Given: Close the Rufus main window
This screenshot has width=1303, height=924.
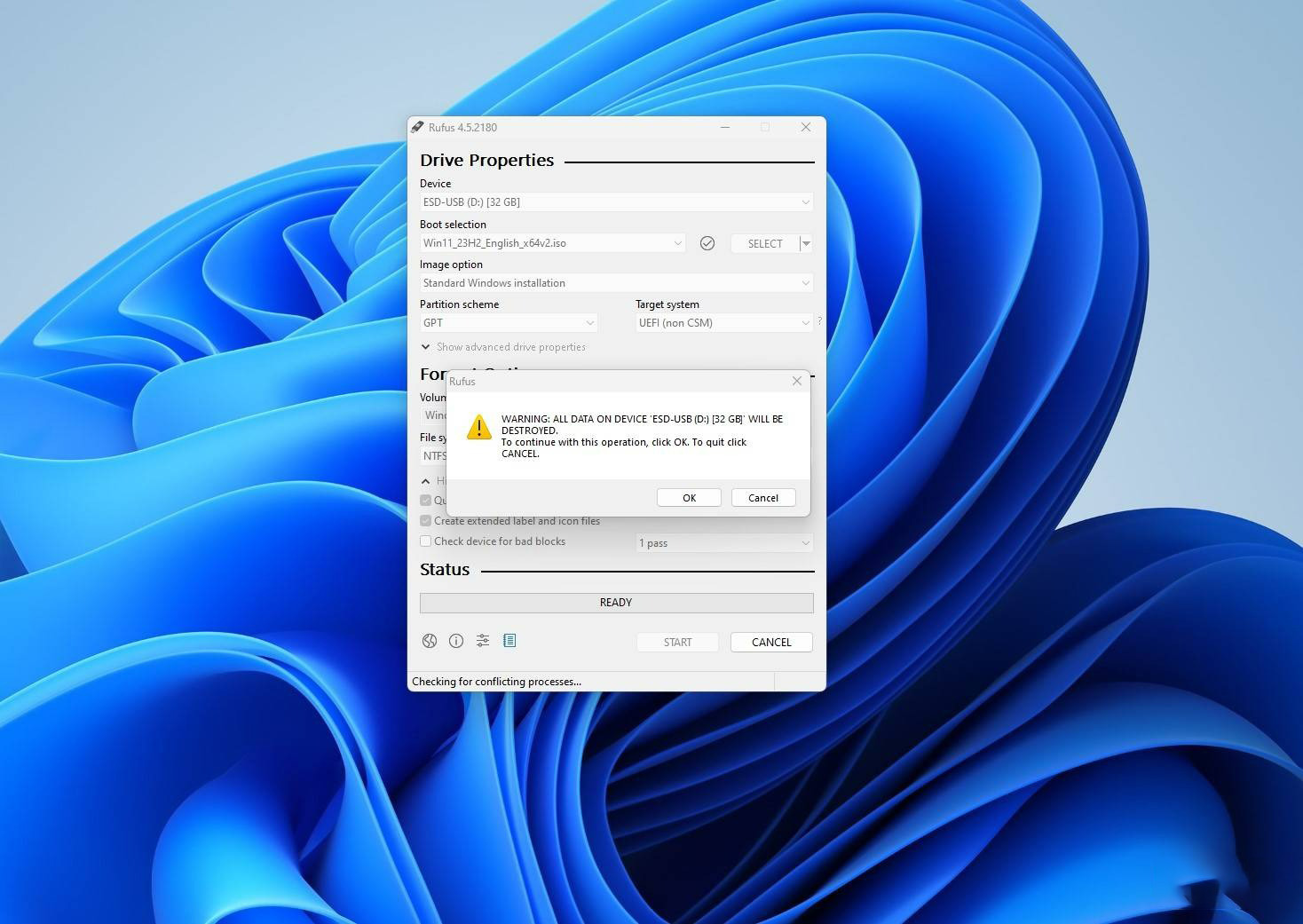Looking at the screenshot, I should coord(806,128).
